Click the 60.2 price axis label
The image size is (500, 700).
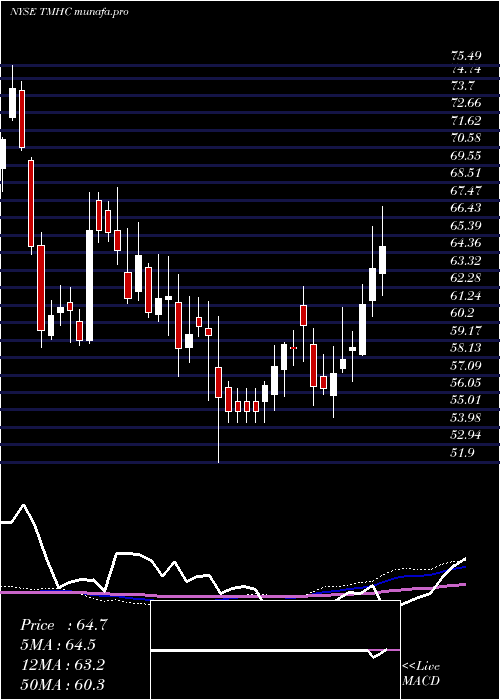pos(463,313)
